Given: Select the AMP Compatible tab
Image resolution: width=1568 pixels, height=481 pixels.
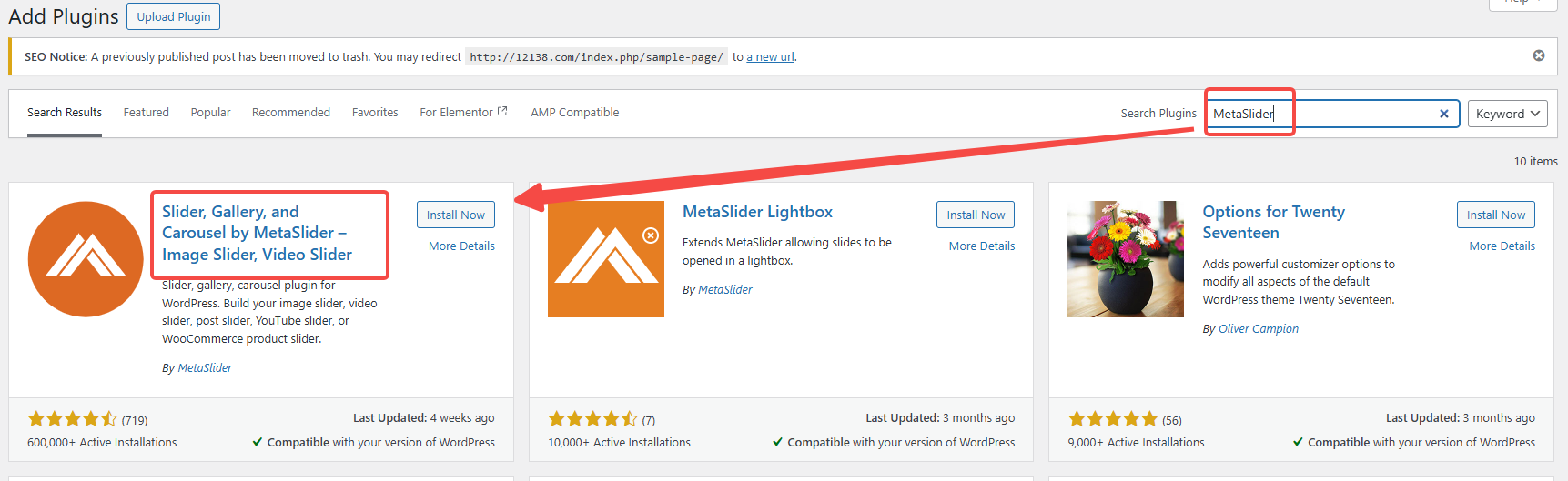Looking at the screenshot, I should [x=574, y=113].
